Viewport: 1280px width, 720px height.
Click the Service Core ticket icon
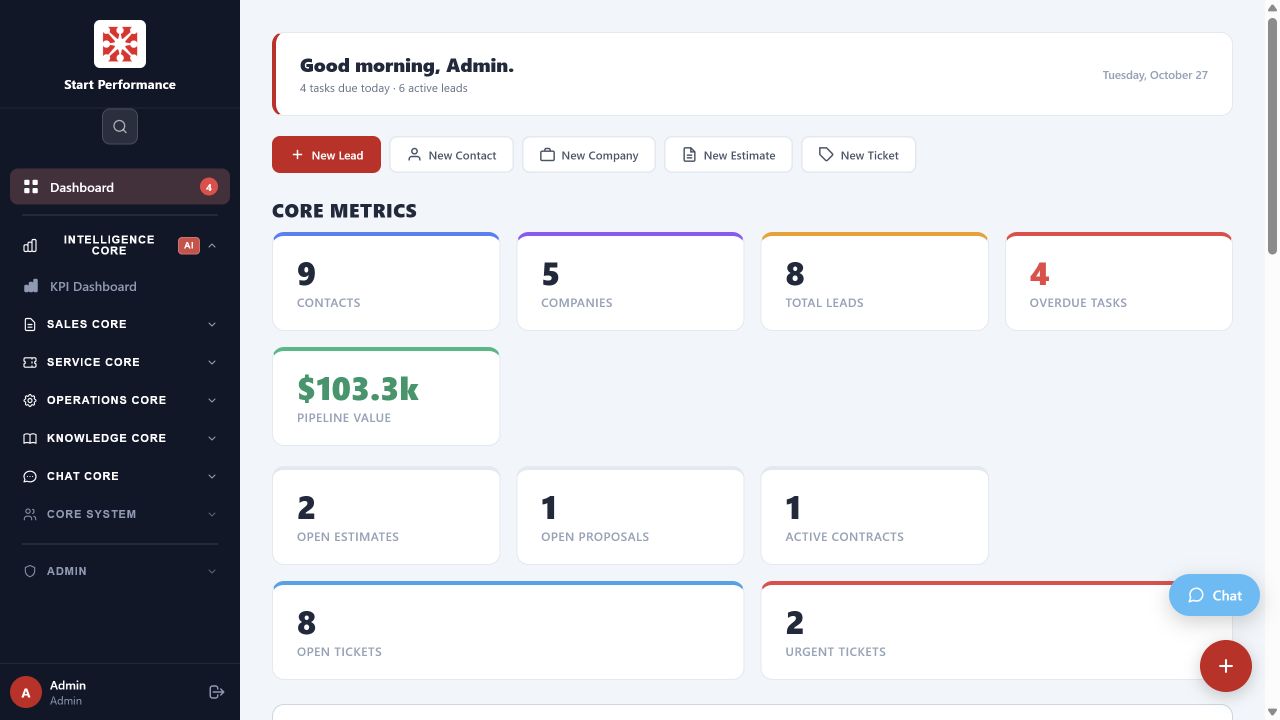click(30, 362)
